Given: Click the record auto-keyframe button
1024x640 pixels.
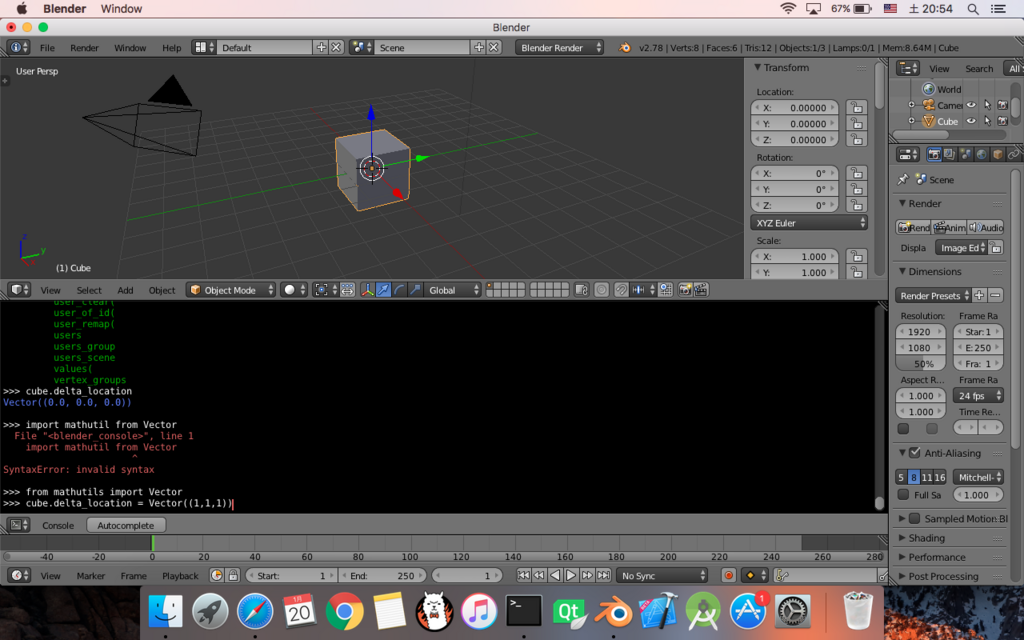Looking at the screenshot, I should (728, 575).
